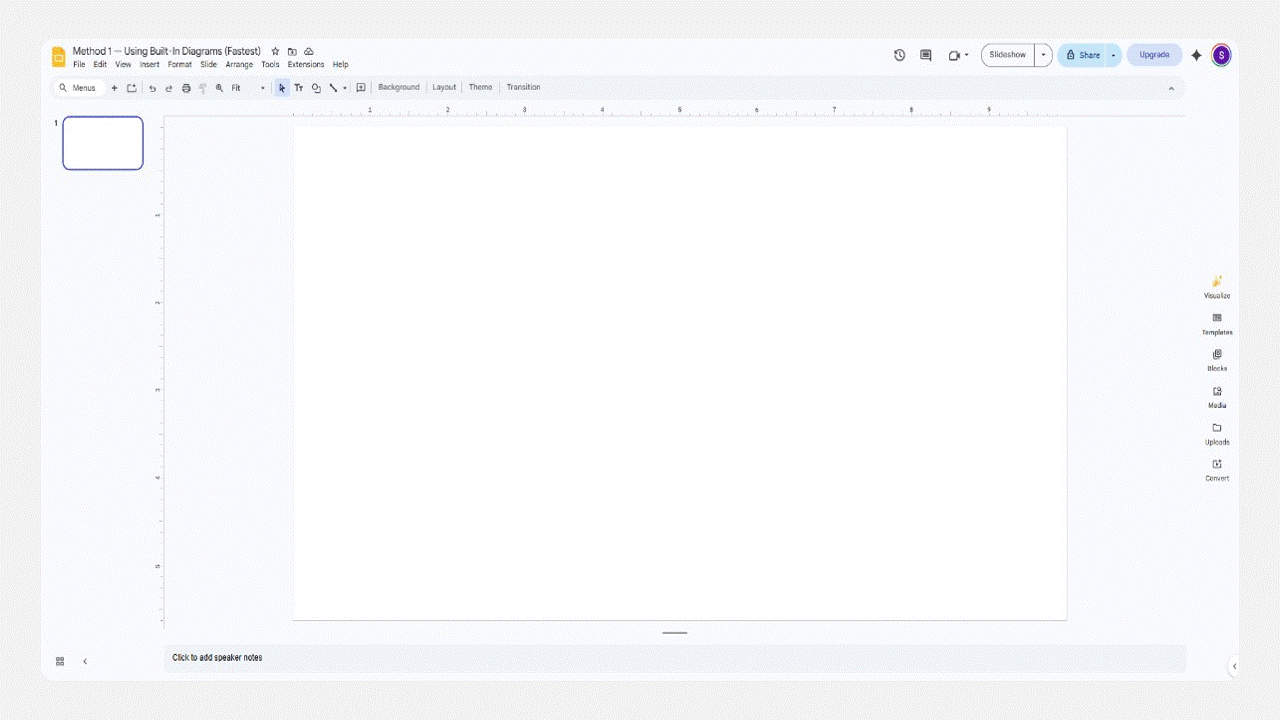
Task: Open the File menu
Action: tap(79, 65)
